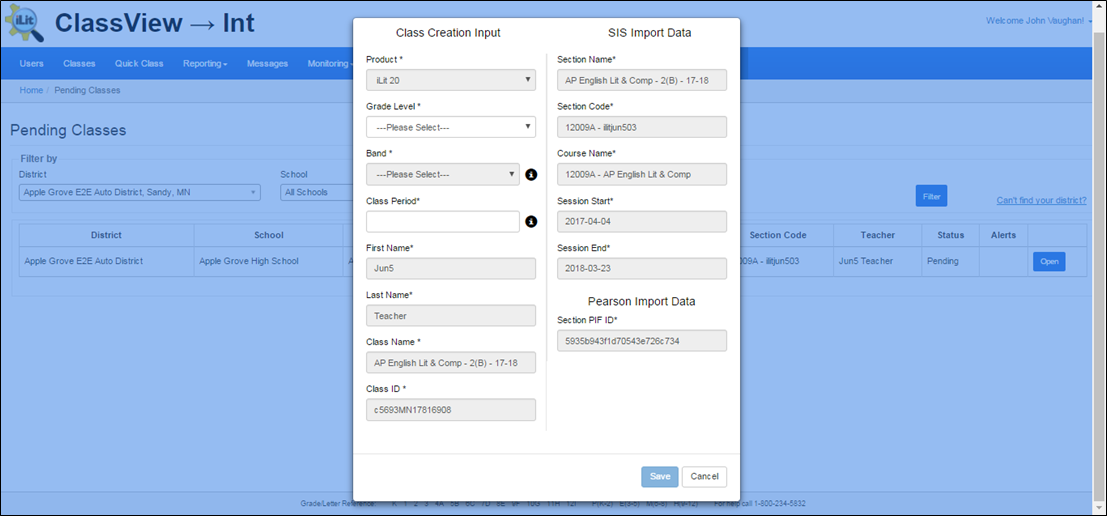
Task: Click the Class Period info icon
Action: pos(531,222)
